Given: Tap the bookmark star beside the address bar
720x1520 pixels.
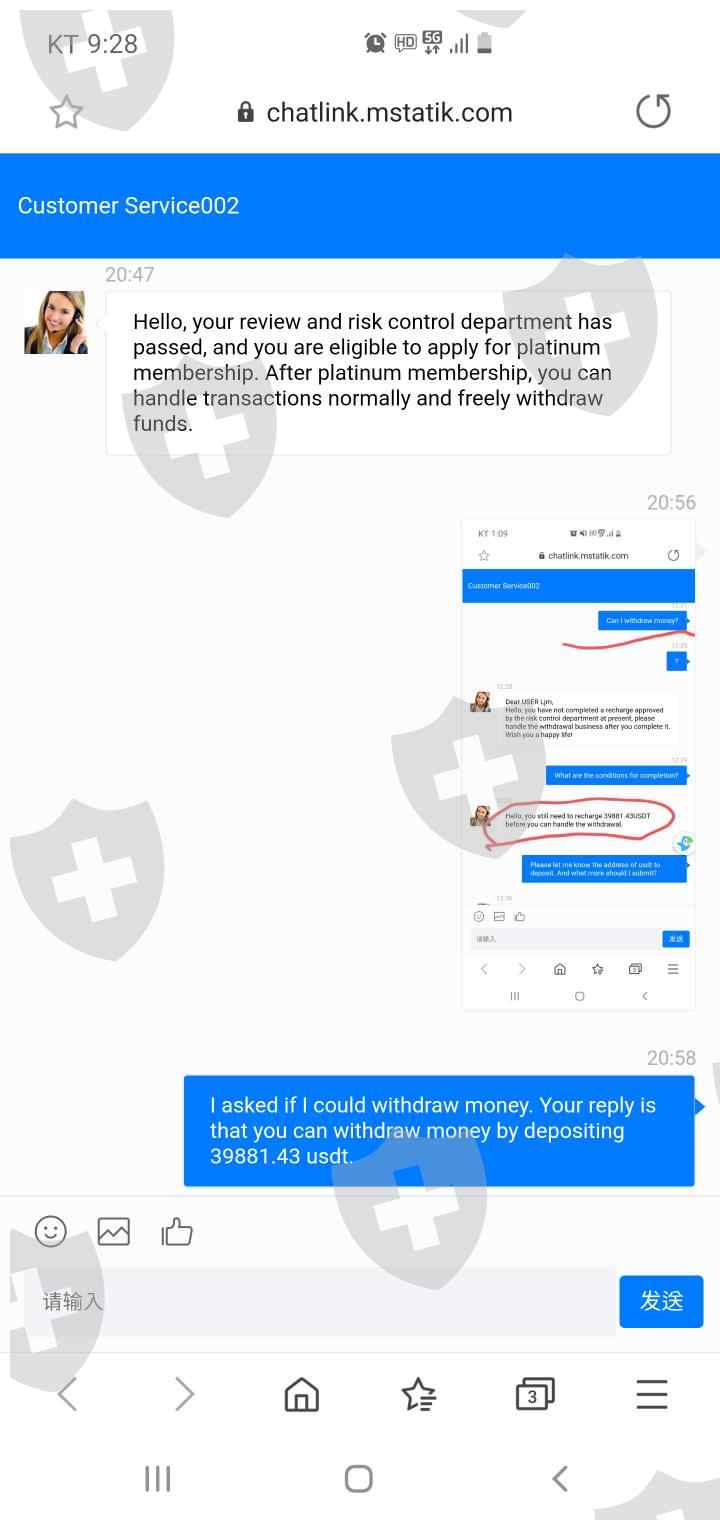Looking at the screenshot, I should [66, 113].
